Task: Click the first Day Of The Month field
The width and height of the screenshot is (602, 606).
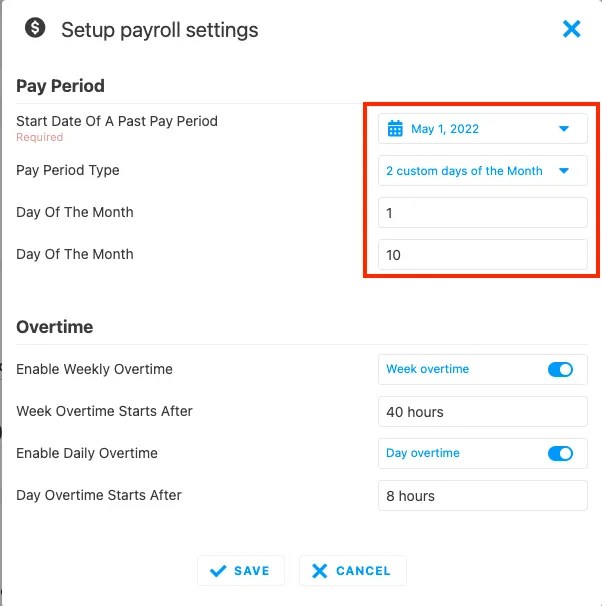Action: (482, 213)
